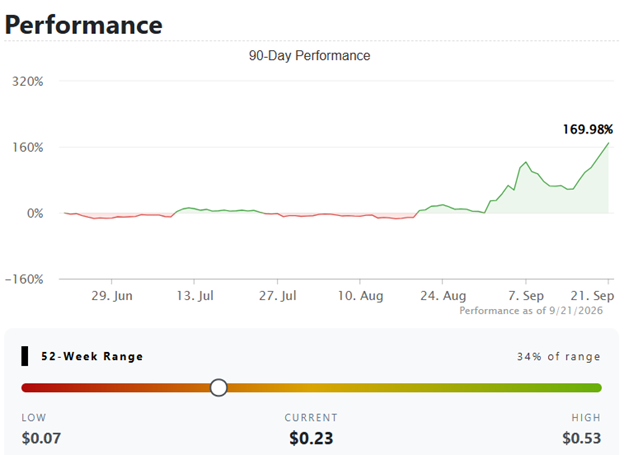Click the 34% of range label
This screenshot has width=624, height=455.
558,356
